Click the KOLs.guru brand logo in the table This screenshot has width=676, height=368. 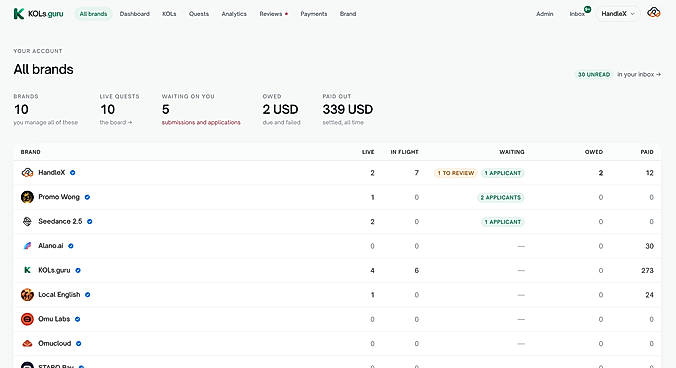[x=27, y=270]
